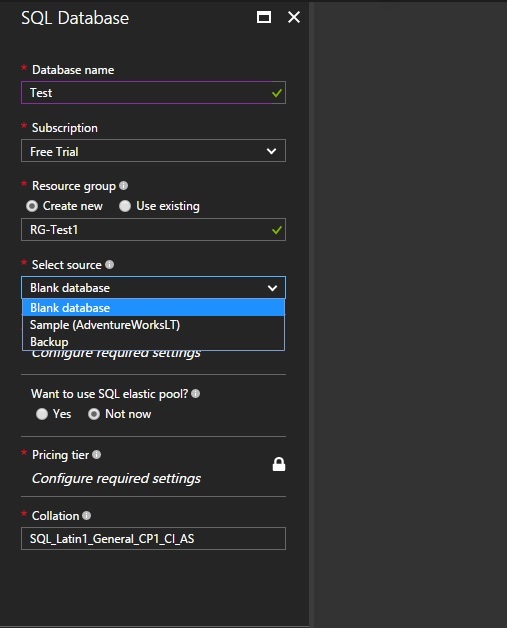Edit the resource group name RG-Test1
This screenshot has width=507, height=628.
point(153,229)
